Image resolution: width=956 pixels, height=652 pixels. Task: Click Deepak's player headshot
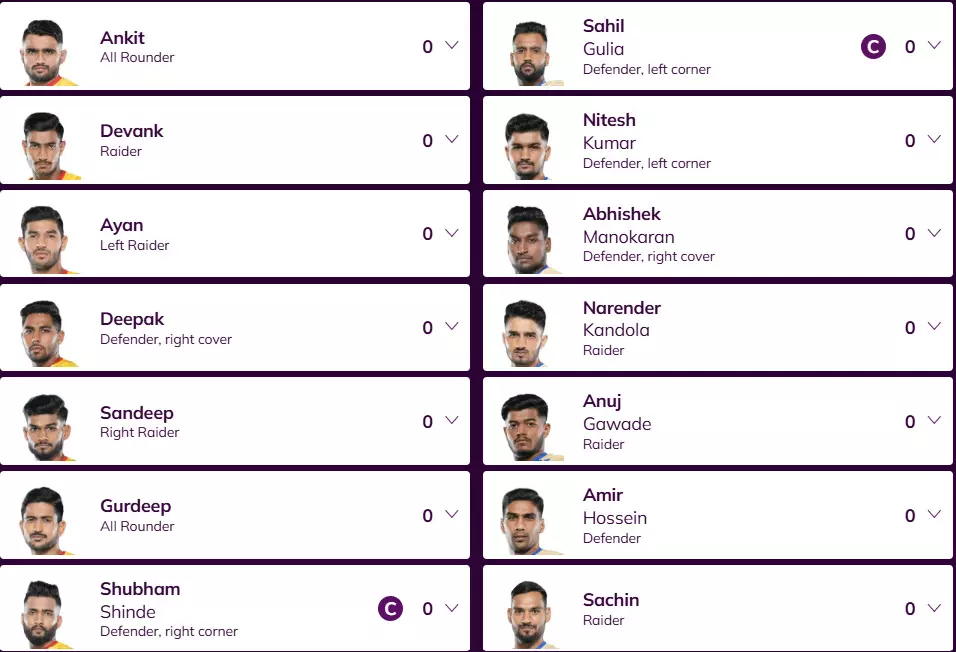pos(47,332)
